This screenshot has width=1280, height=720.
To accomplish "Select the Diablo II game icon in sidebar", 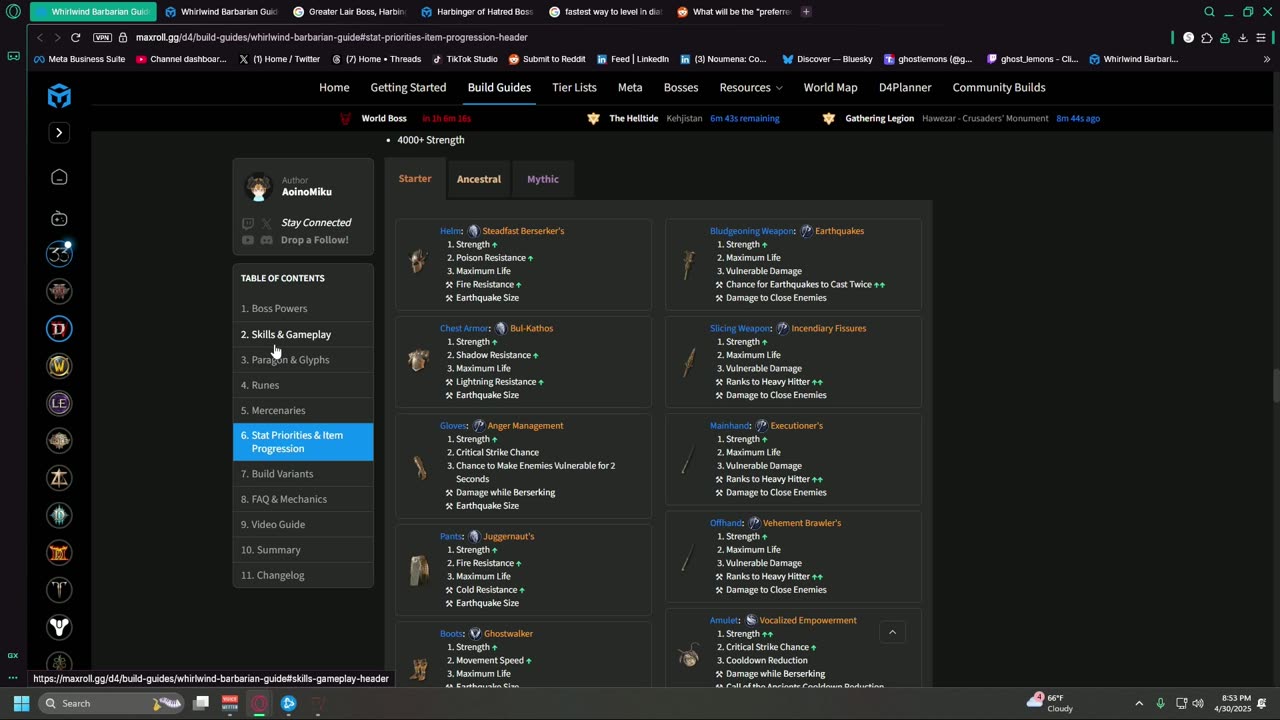I will coord(59,552).
